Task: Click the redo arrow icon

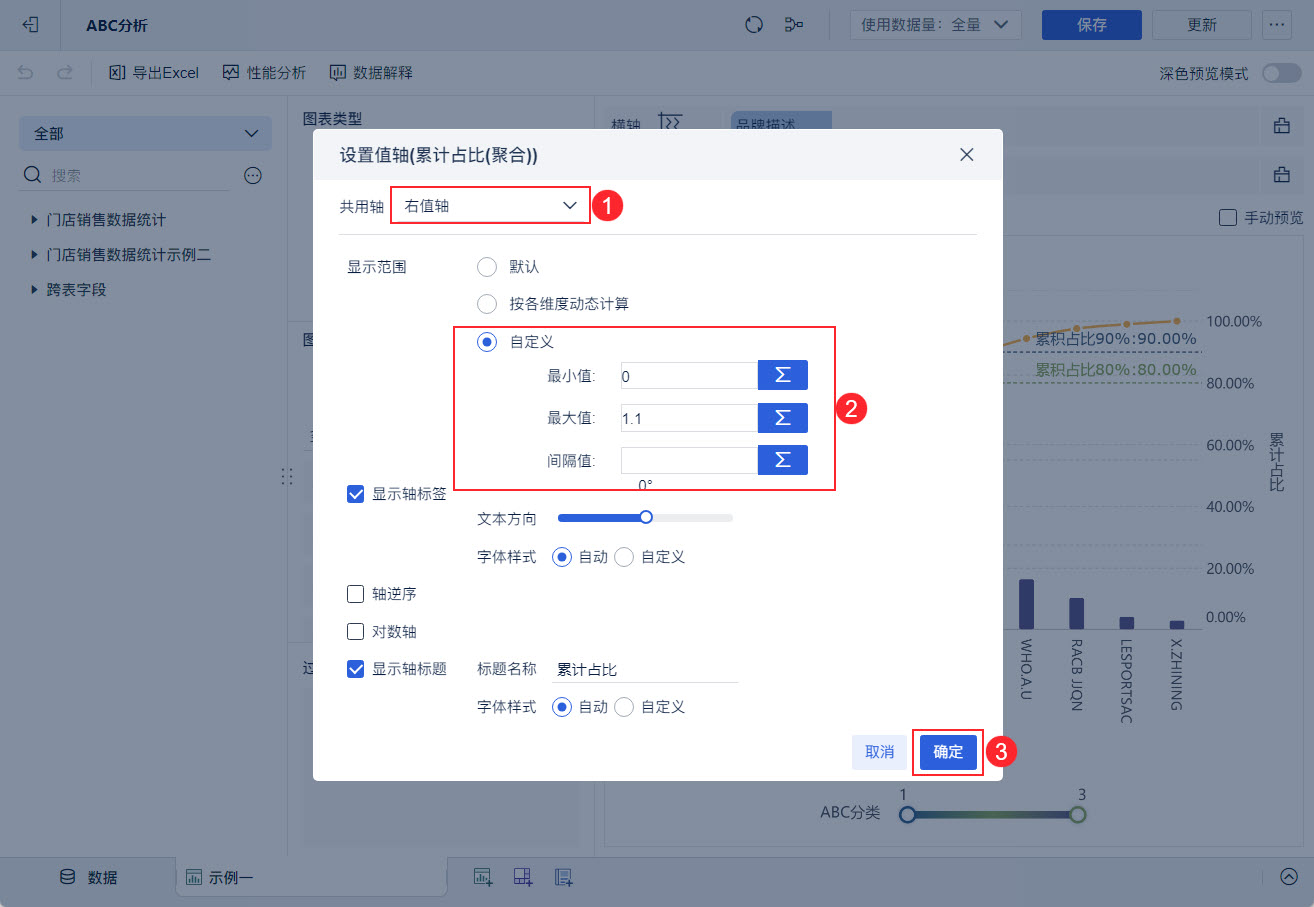Action: [x=64, y=73]
